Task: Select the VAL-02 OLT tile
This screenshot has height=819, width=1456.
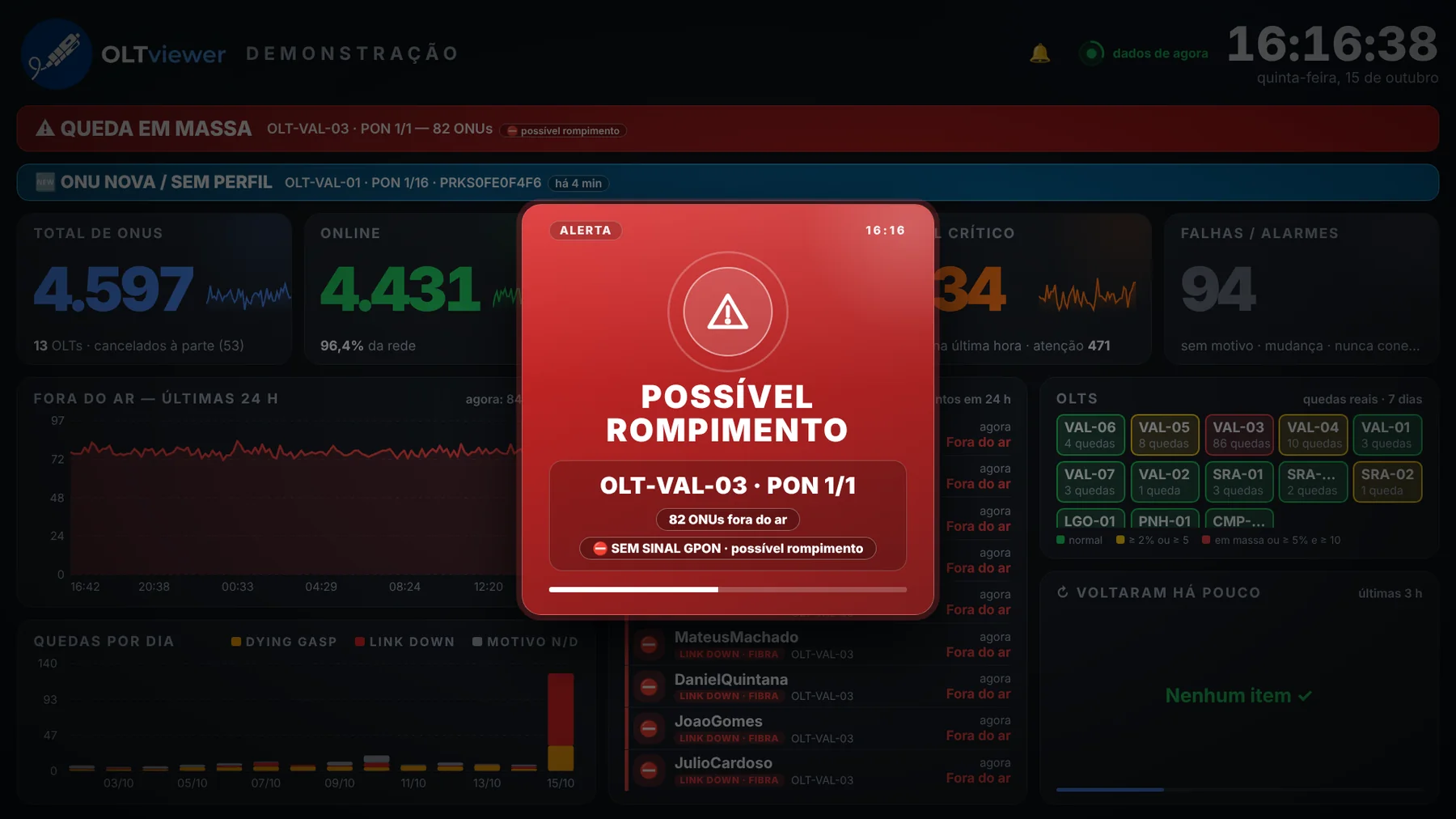Action: 1164,482
